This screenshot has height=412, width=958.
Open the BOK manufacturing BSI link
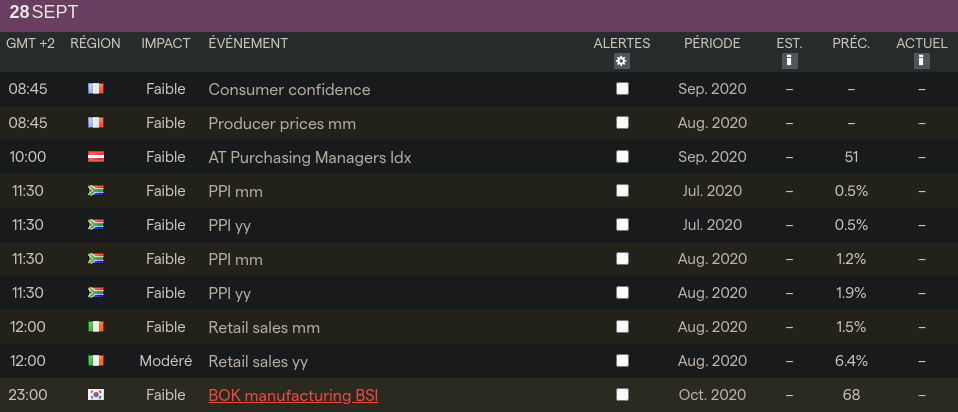tap(293, 396)
